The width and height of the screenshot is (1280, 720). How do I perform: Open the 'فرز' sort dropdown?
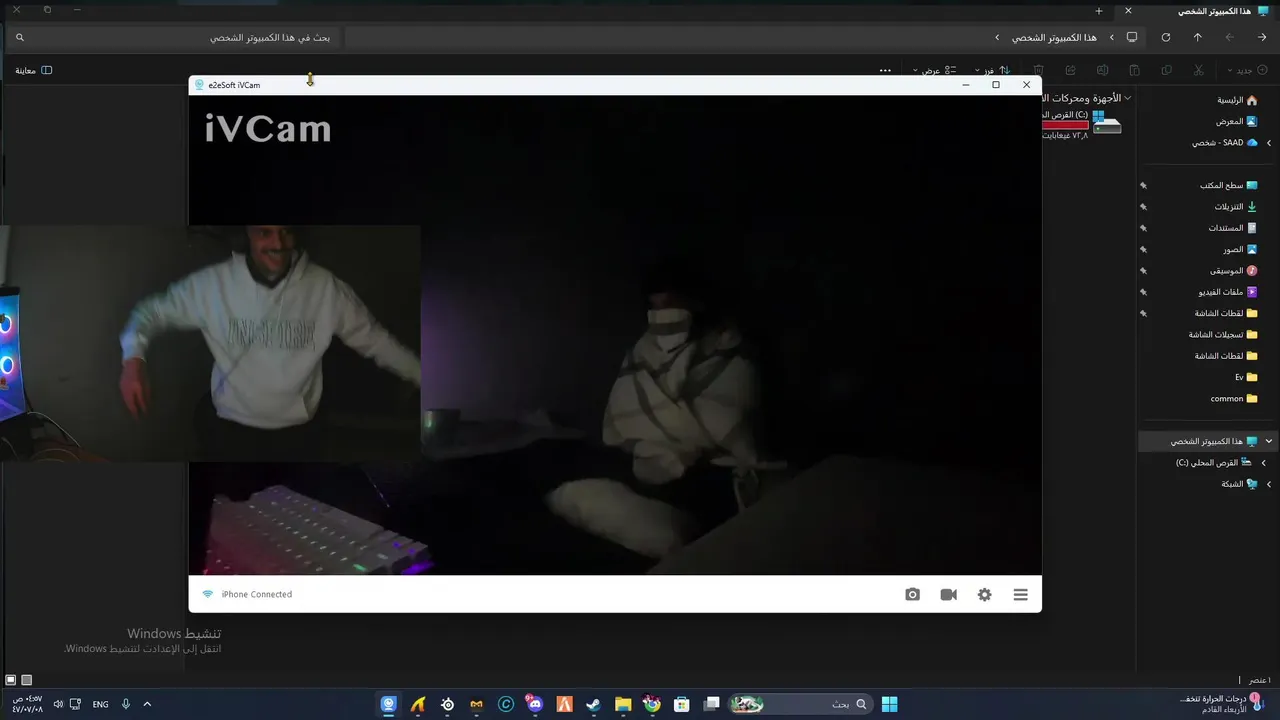point(992,70)
